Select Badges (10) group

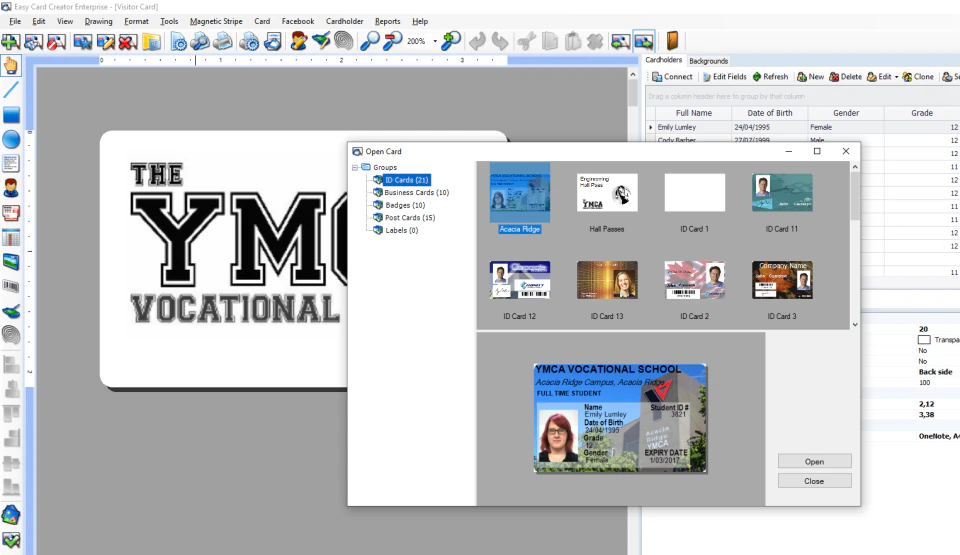405,205
